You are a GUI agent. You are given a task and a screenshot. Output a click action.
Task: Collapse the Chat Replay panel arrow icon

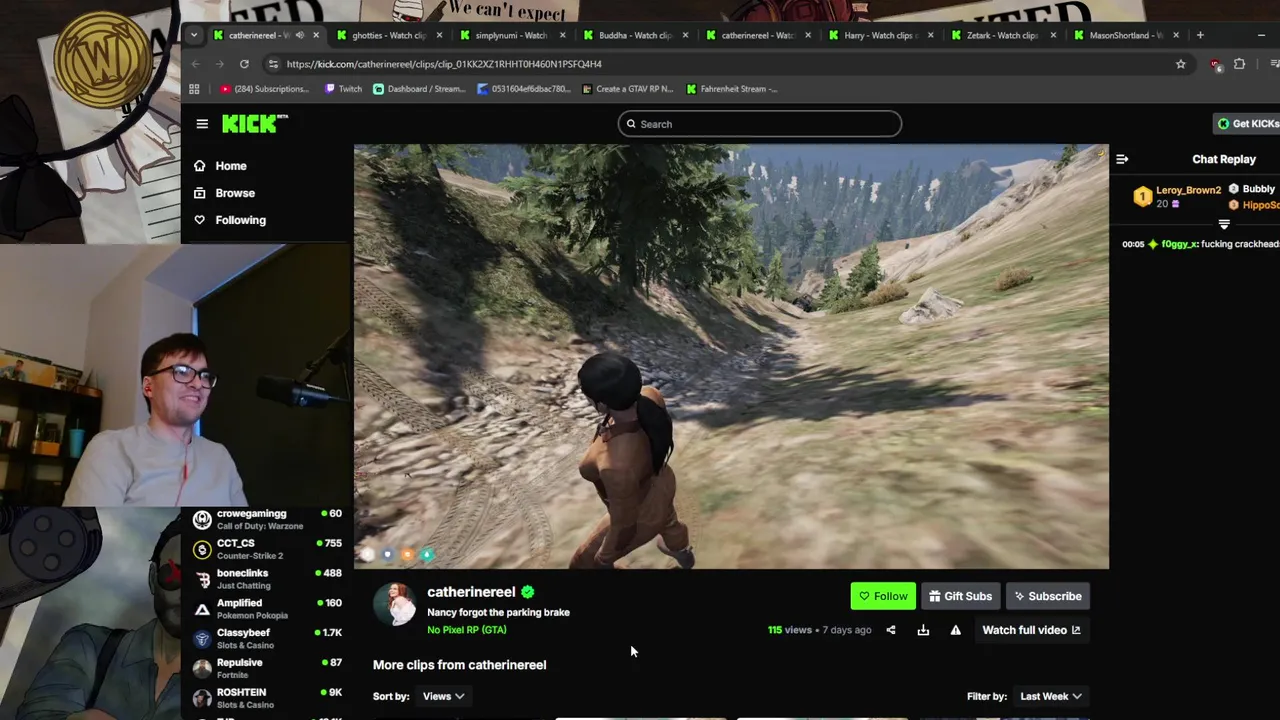point(1122,159)
